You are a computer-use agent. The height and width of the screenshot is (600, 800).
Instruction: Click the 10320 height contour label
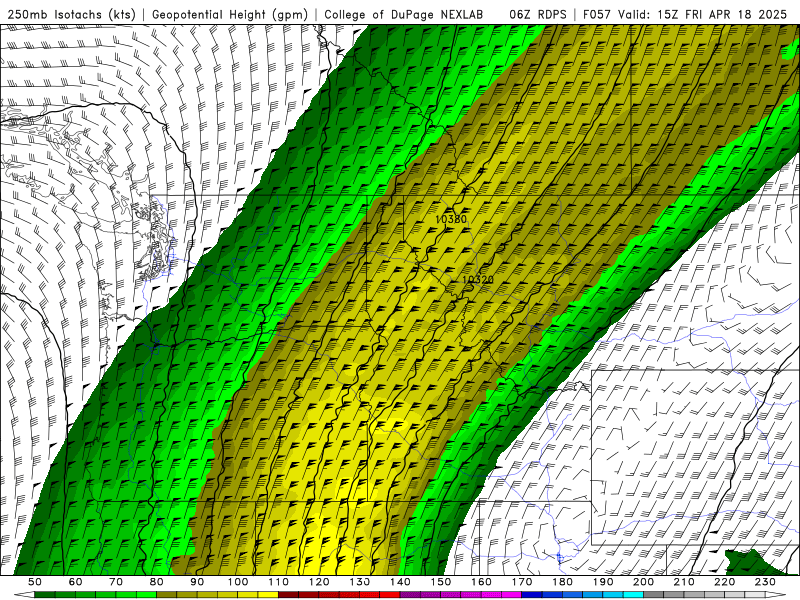(x=478, y=280)
